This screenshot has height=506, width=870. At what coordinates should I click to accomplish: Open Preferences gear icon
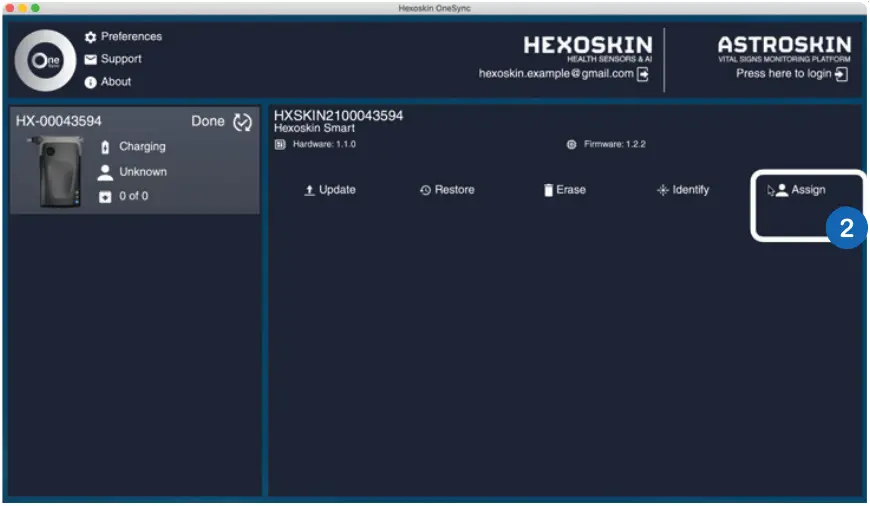pos(90,37)
